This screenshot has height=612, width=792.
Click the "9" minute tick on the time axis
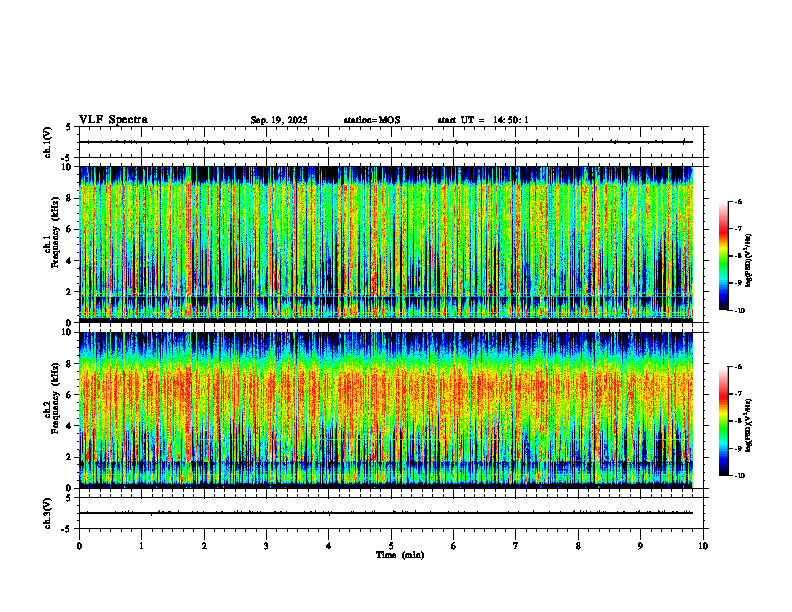[x=640, y=546]
